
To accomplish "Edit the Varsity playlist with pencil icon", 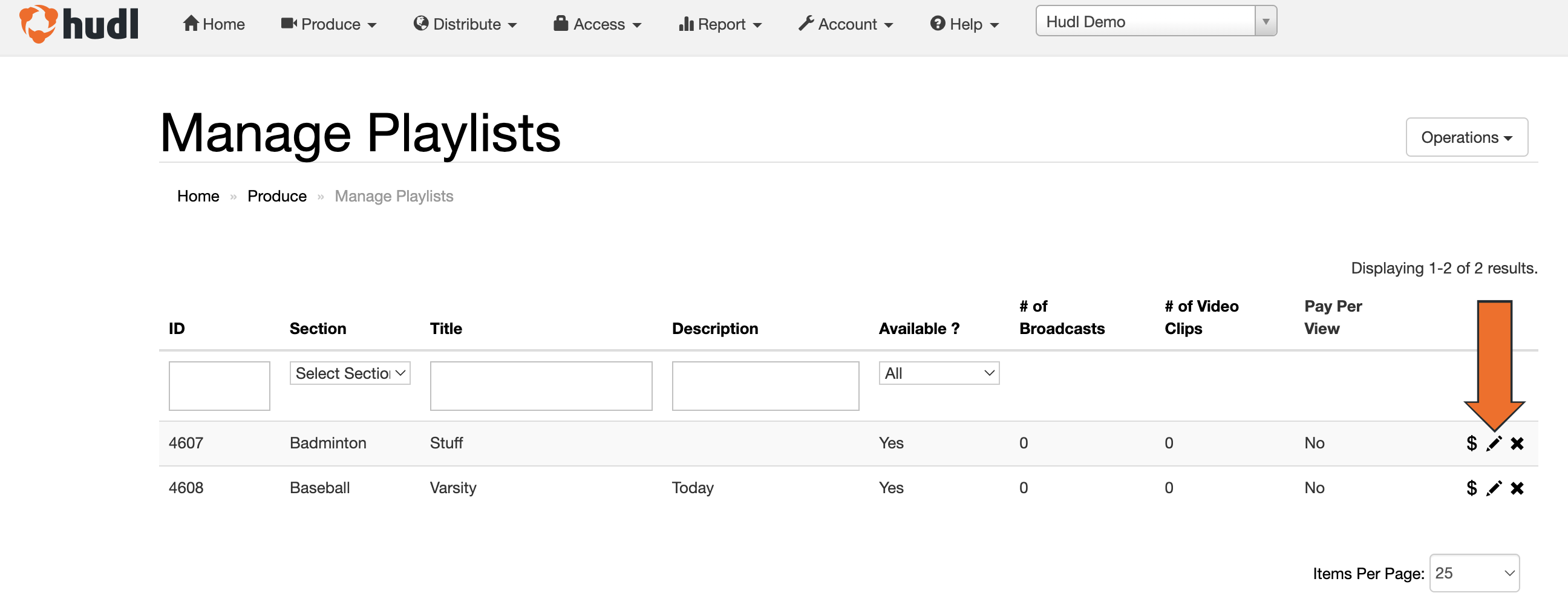I will click(1494, 488).
